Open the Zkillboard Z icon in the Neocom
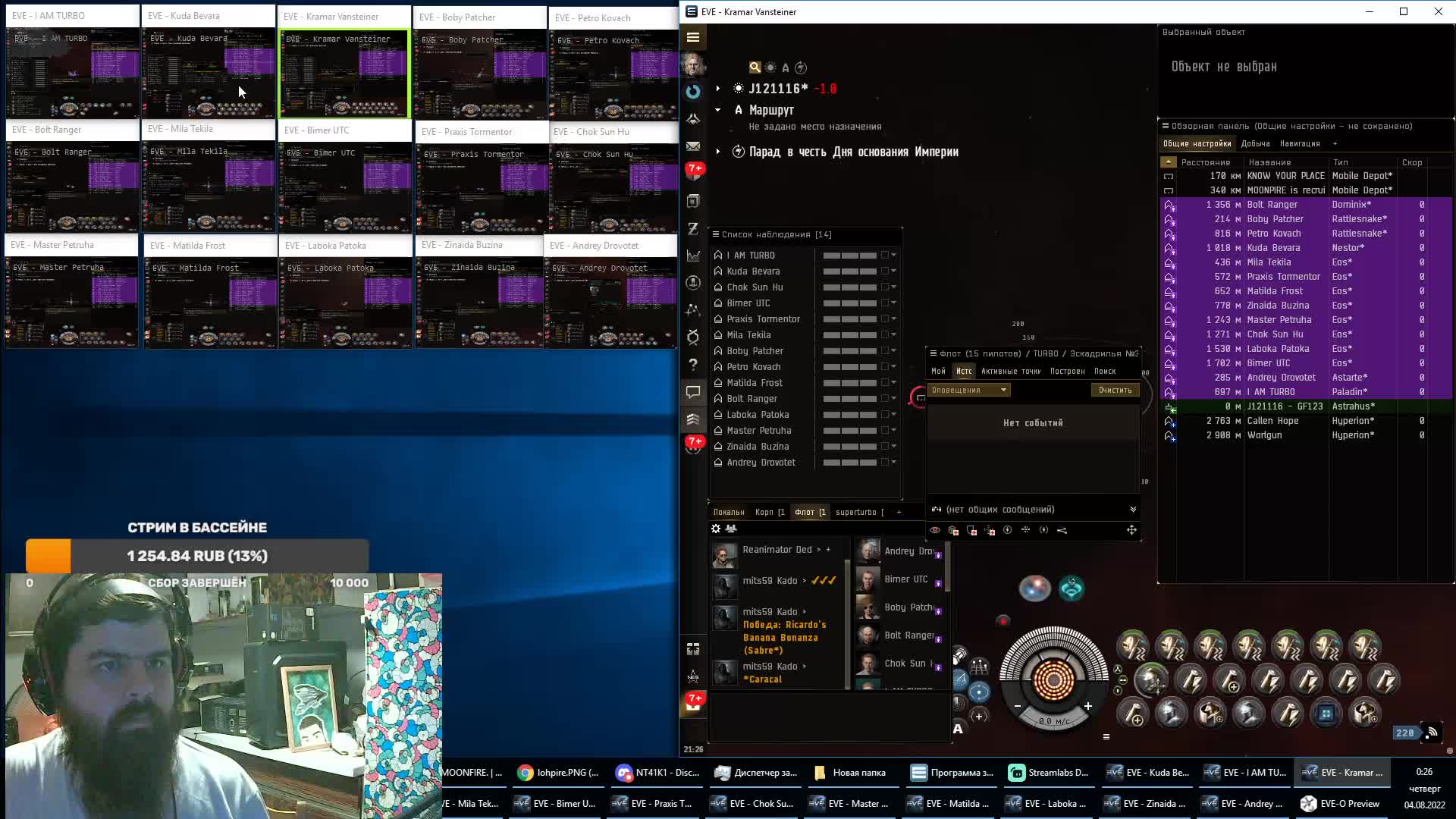1456x819 pixels. click(692, 228)
